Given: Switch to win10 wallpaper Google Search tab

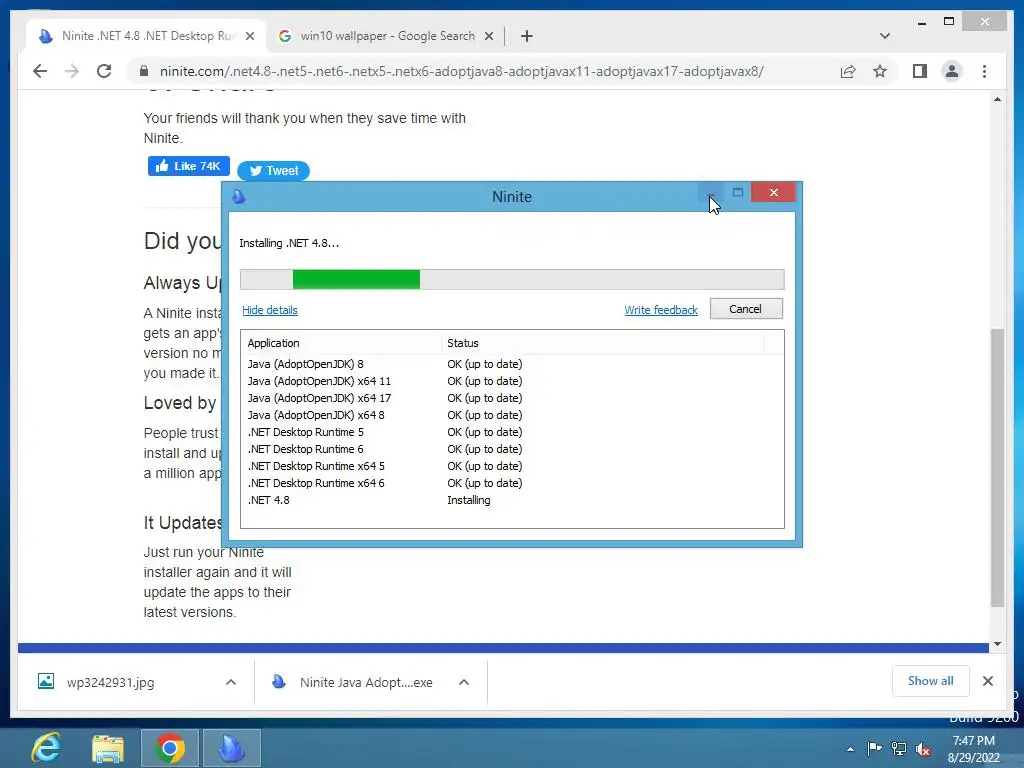Looking at the screenshot, I should pos(385,36).
